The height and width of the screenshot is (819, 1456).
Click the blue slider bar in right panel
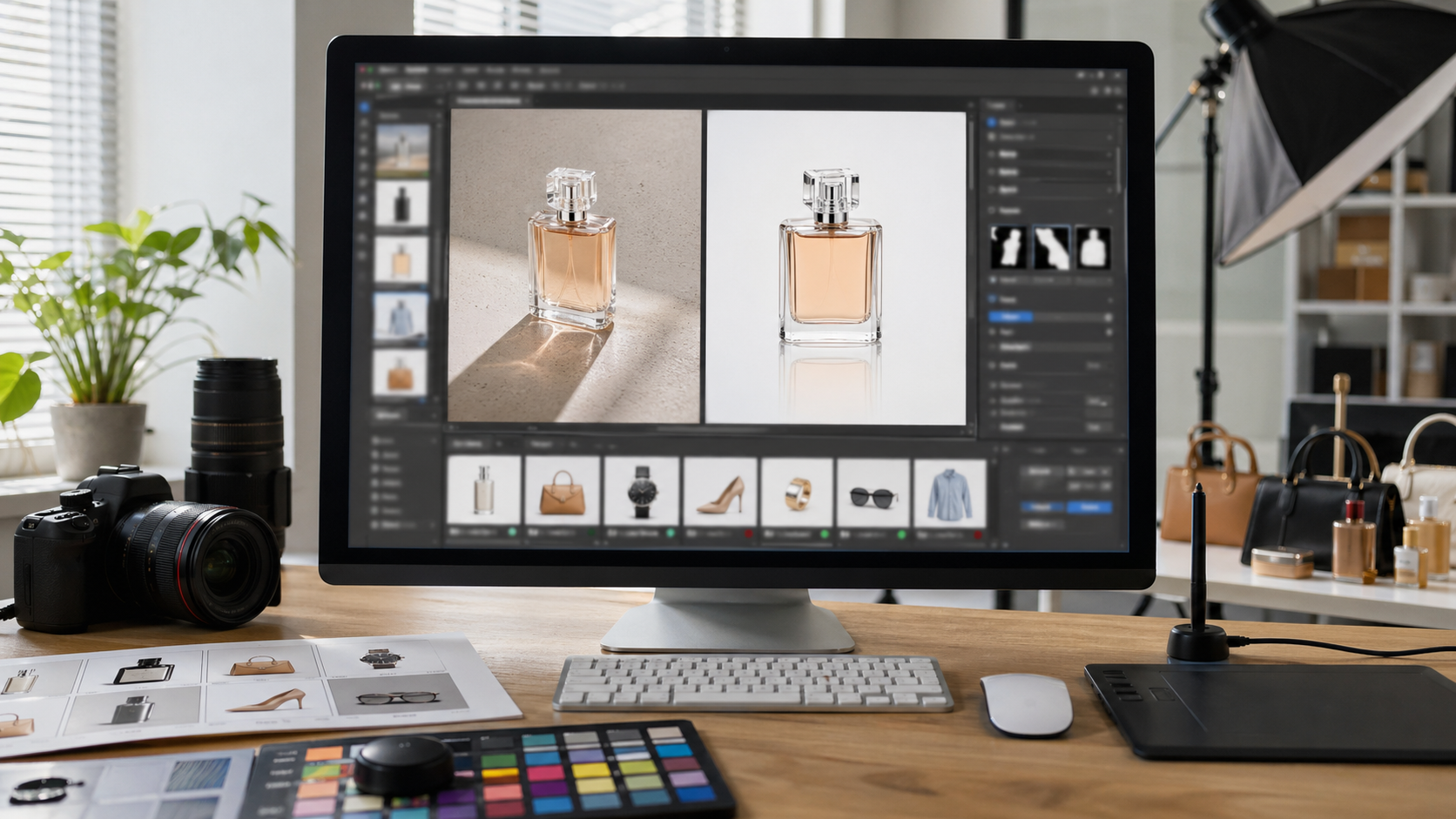coord(1011,318)
